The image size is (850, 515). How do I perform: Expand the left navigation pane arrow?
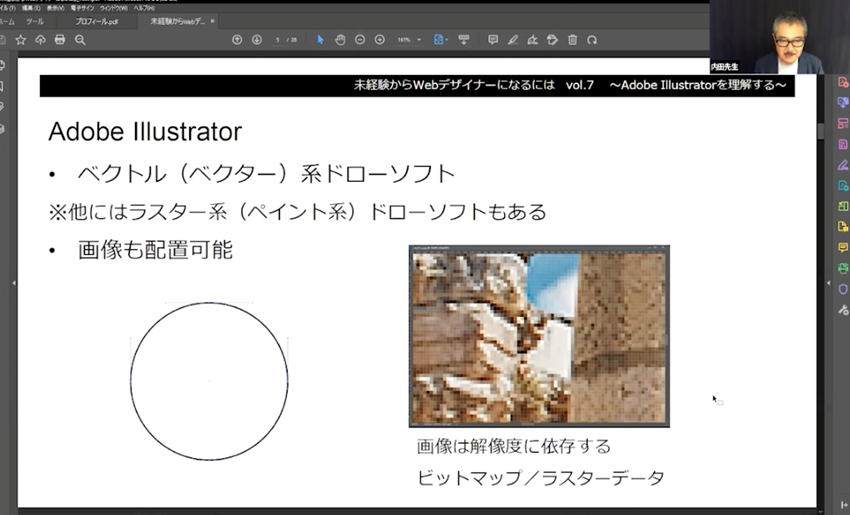(x=14, y=283)
